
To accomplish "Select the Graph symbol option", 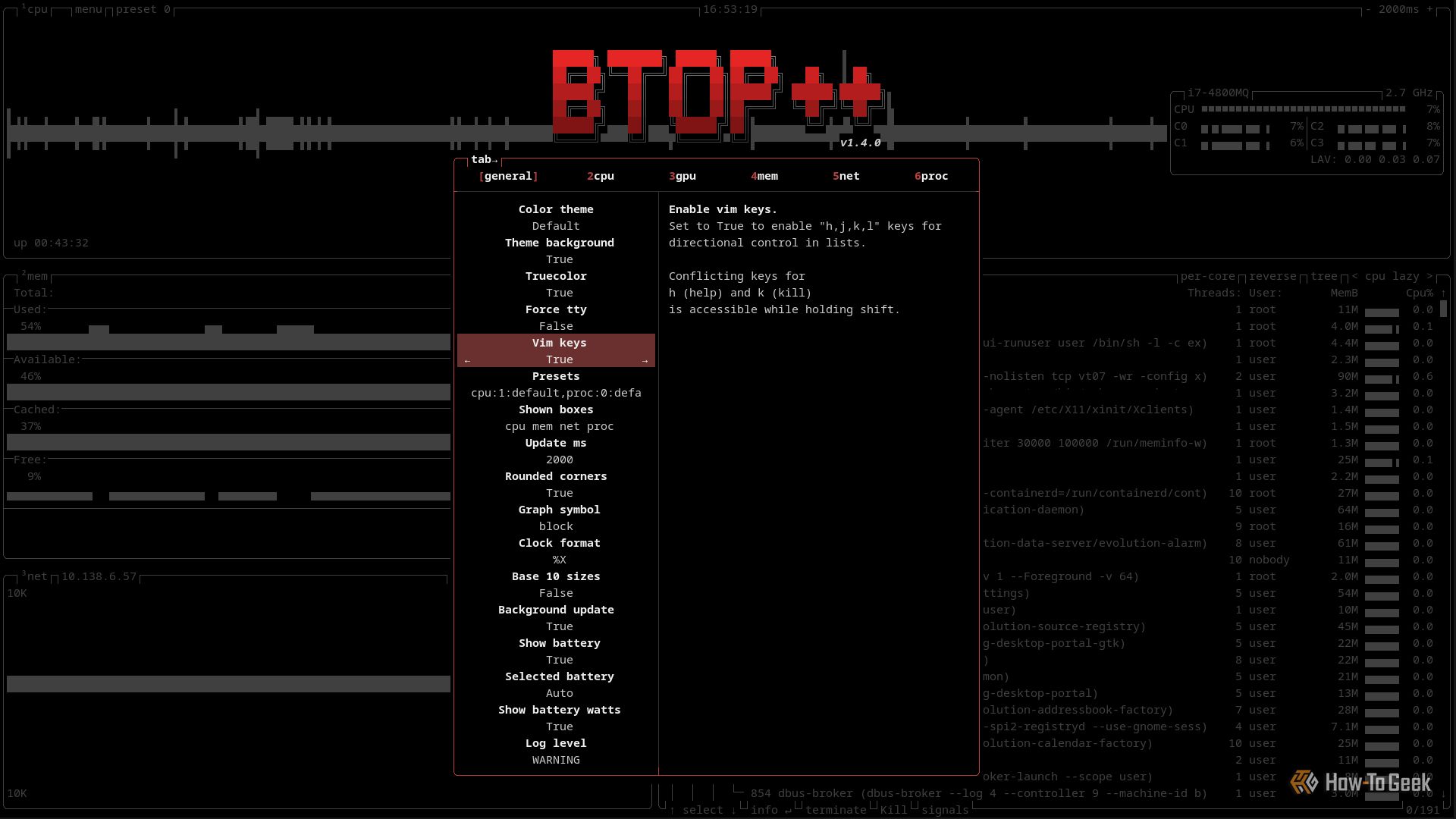I will [x=559, y=510].
